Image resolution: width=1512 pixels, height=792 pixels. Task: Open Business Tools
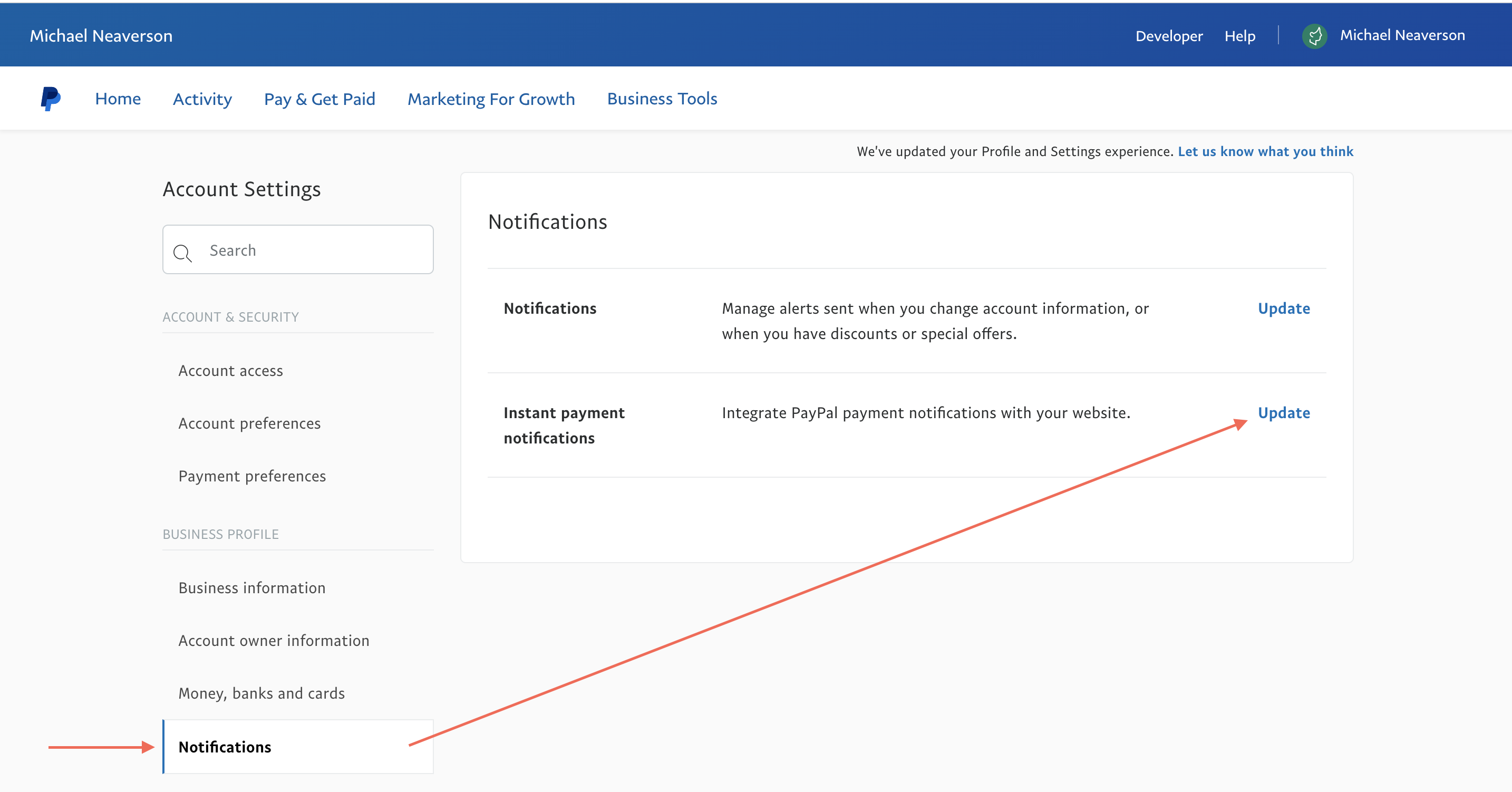(x=662, y=98)
